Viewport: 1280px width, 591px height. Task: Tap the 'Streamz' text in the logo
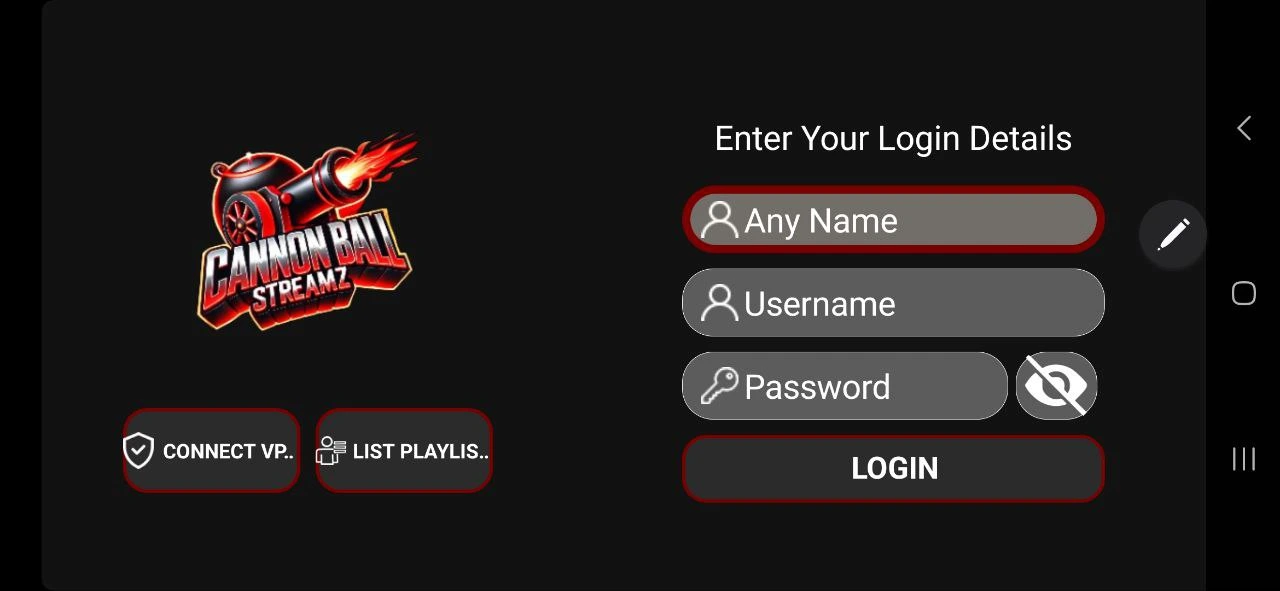300,296
